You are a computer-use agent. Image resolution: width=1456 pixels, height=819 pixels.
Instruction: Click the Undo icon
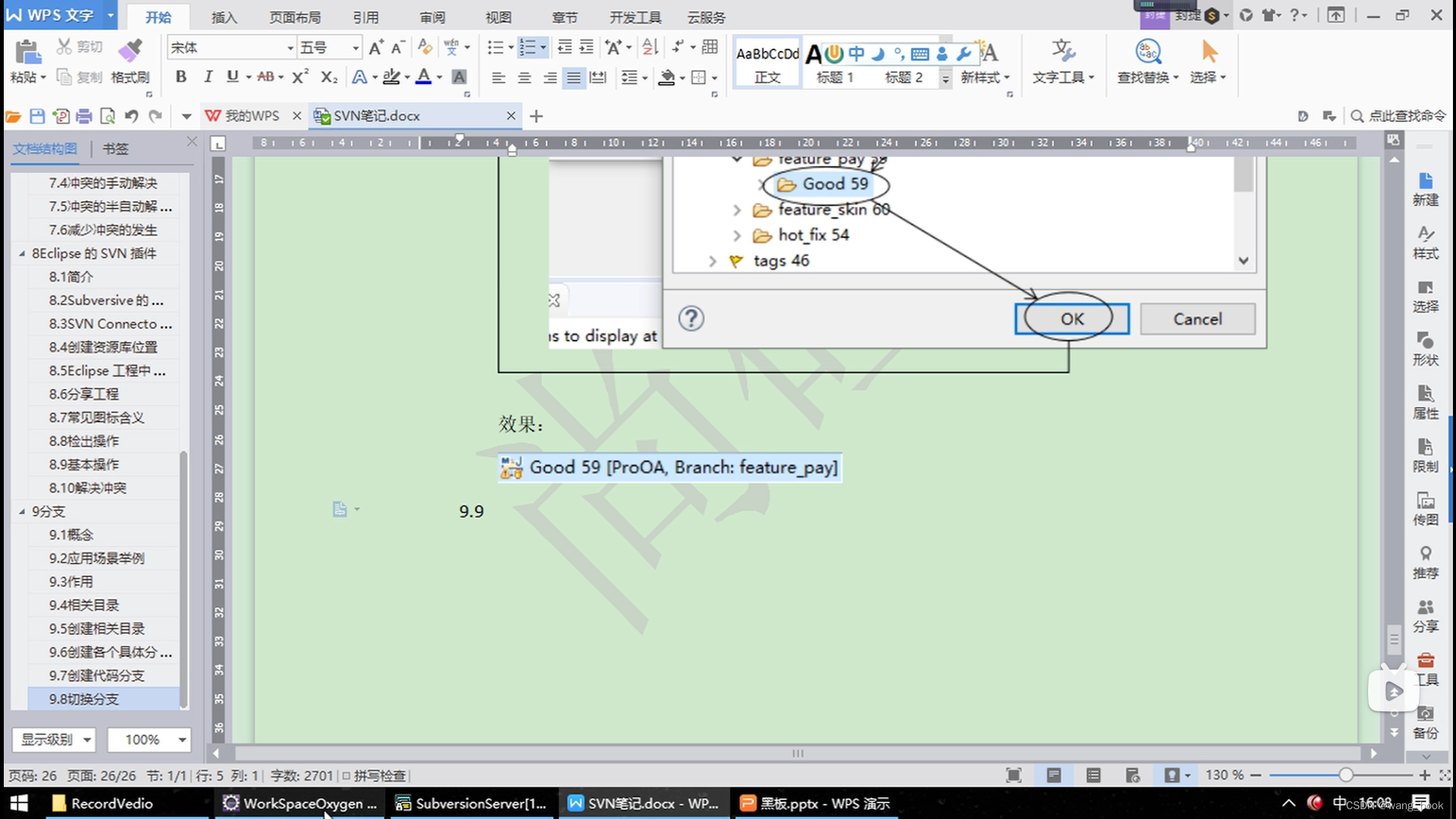131,116
